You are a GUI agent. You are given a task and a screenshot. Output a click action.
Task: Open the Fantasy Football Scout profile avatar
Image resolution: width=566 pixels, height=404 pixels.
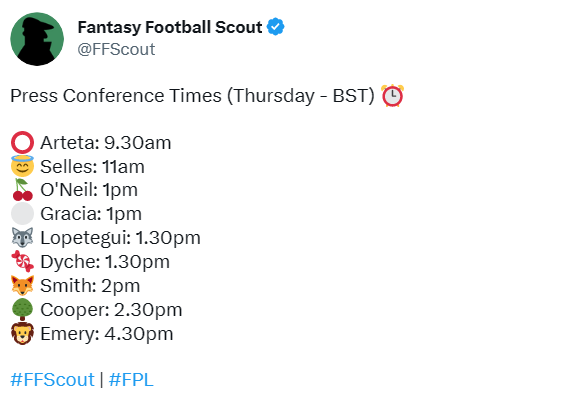pos(37,39)
